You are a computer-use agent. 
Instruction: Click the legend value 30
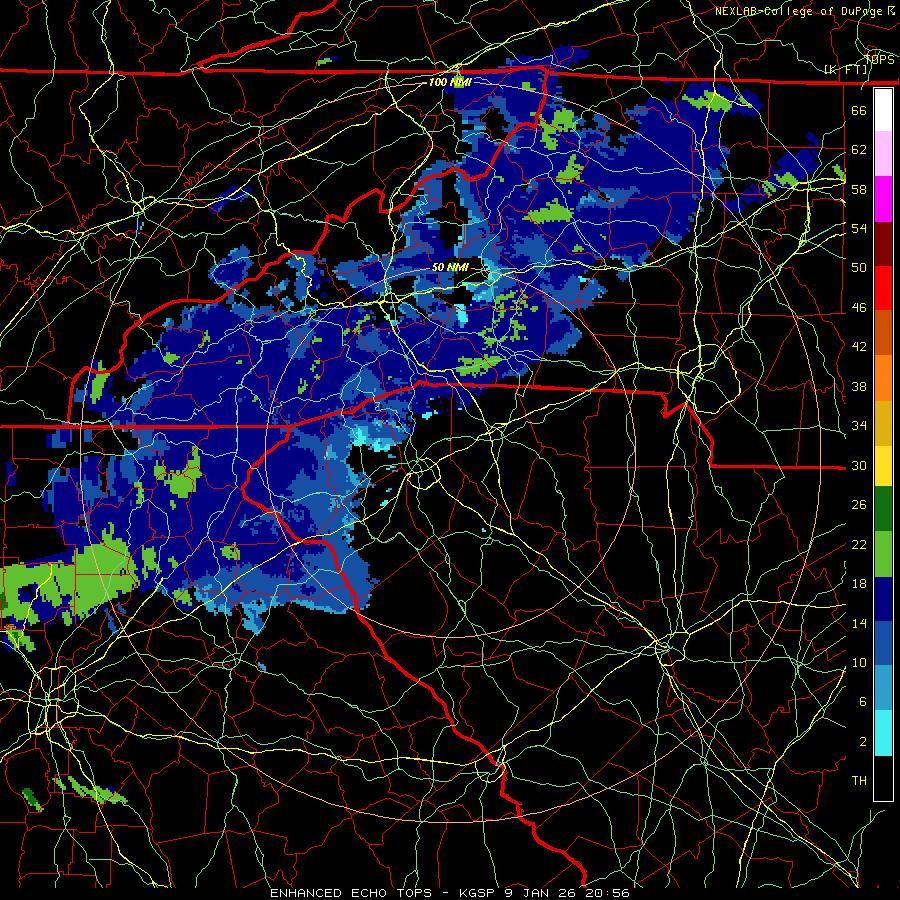click(x=859, y=465)
